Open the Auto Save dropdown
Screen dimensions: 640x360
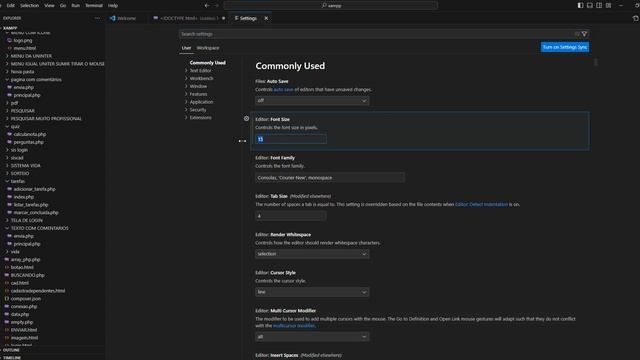(312, 100)
